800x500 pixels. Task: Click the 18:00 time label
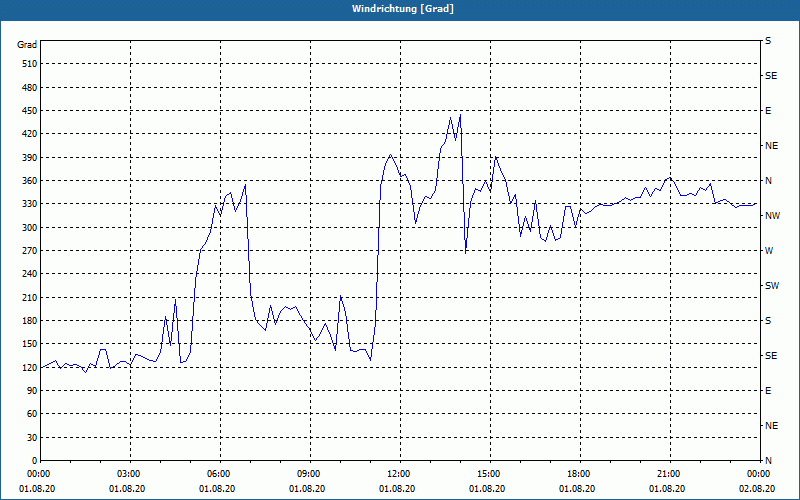click(x=580, y=474)
